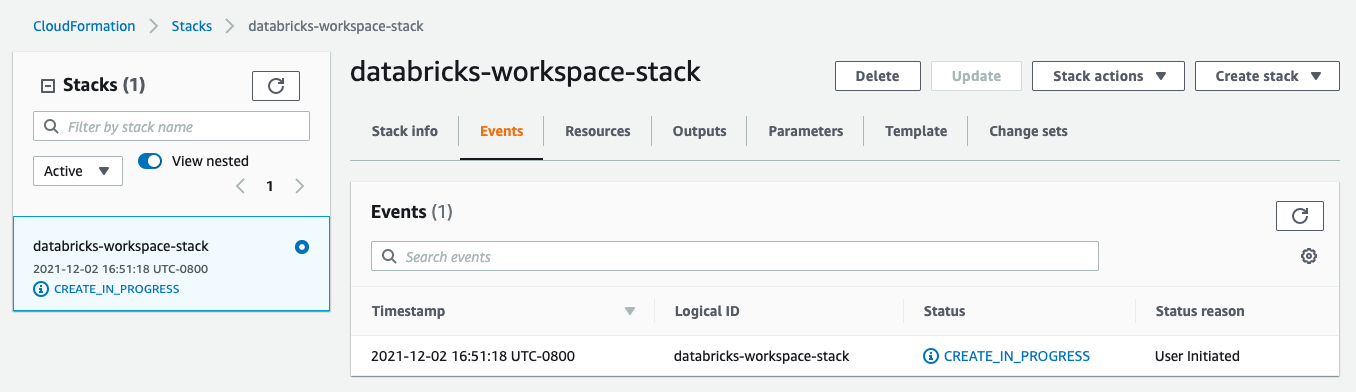The image size is (1356, 392).
Task: Switch to the Events tab
Action: [501, 131]
